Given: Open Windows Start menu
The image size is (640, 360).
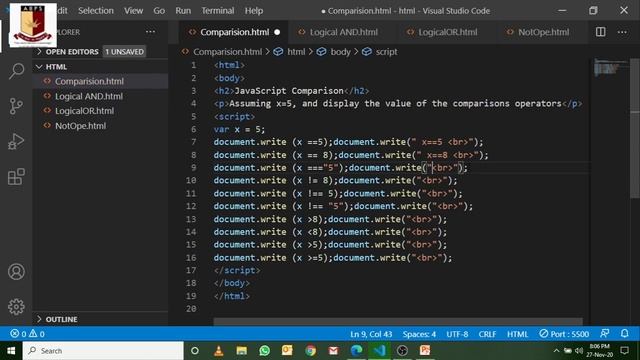Looking at the screenshot, I should pos(11,351).
